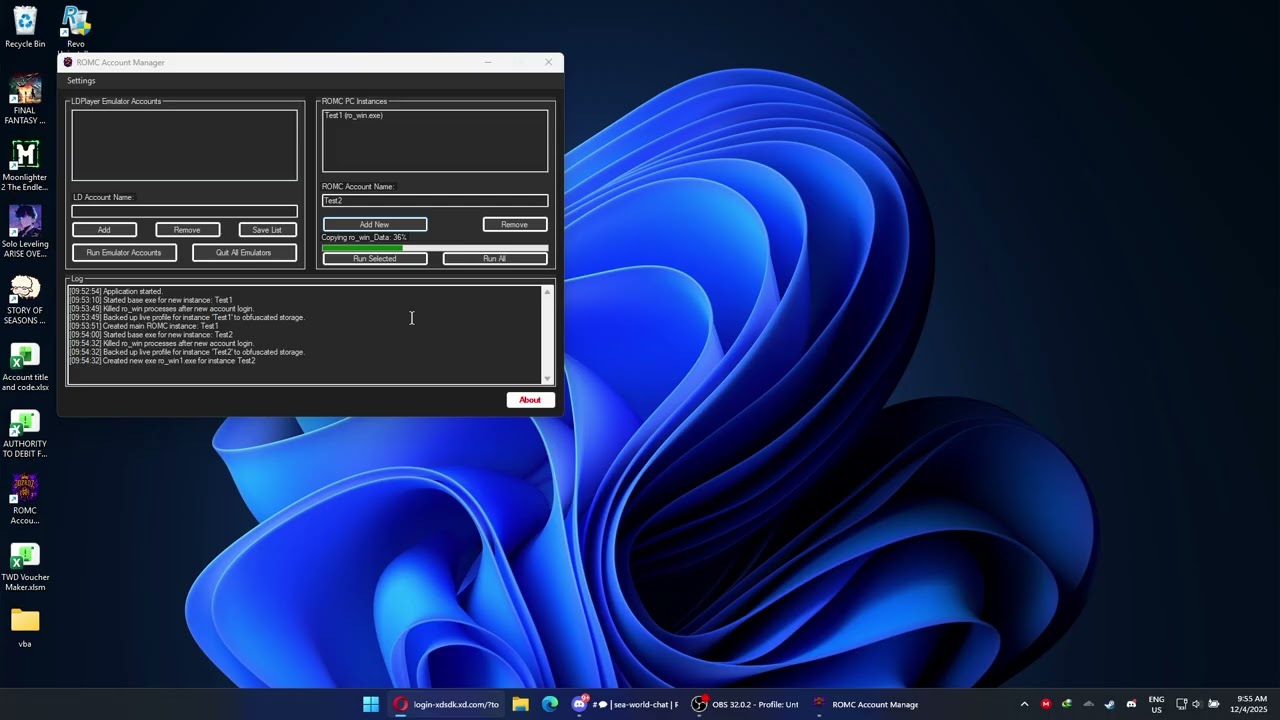Click the Add New instance button
The image size is (1280, 720).
tap(375, 225)
